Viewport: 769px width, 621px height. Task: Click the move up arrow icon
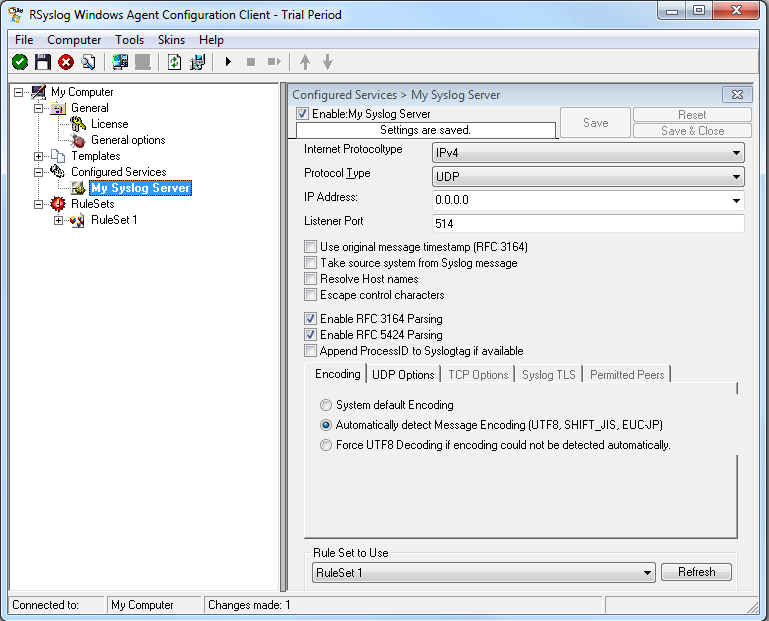[x=305, y=62]
